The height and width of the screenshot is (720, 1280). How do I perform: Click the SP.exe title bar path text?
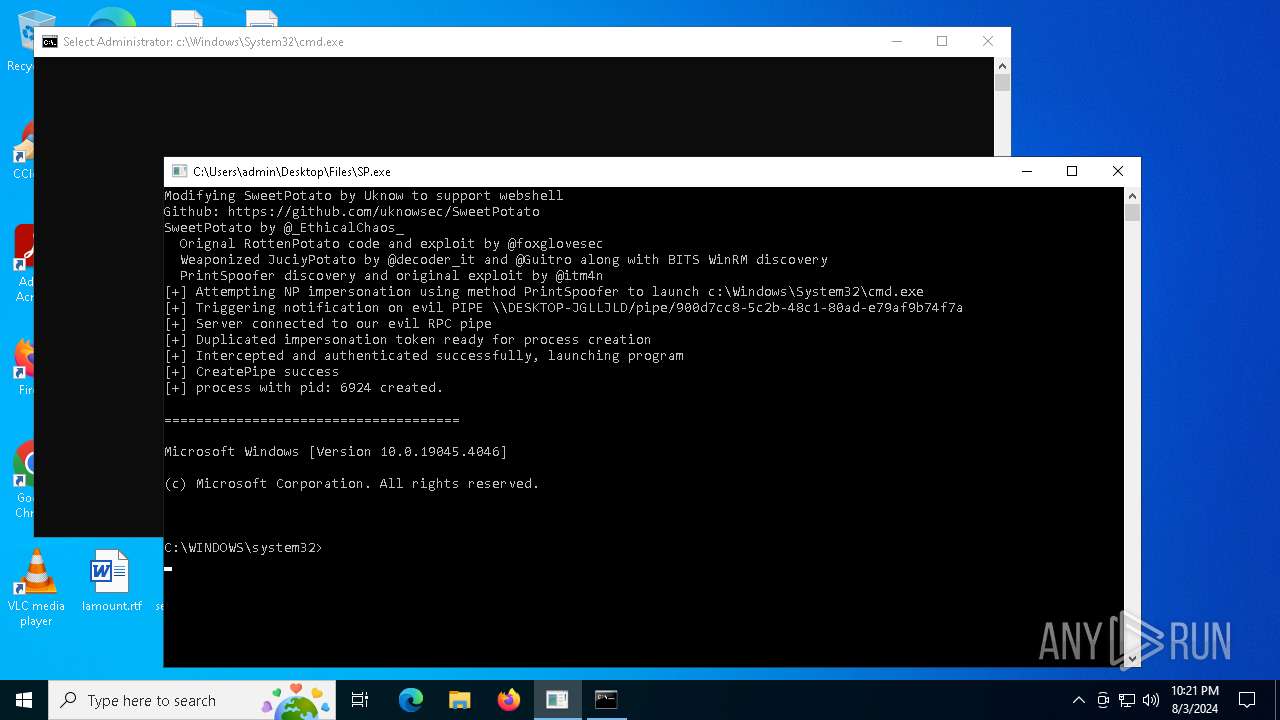(x=292, y=172)
